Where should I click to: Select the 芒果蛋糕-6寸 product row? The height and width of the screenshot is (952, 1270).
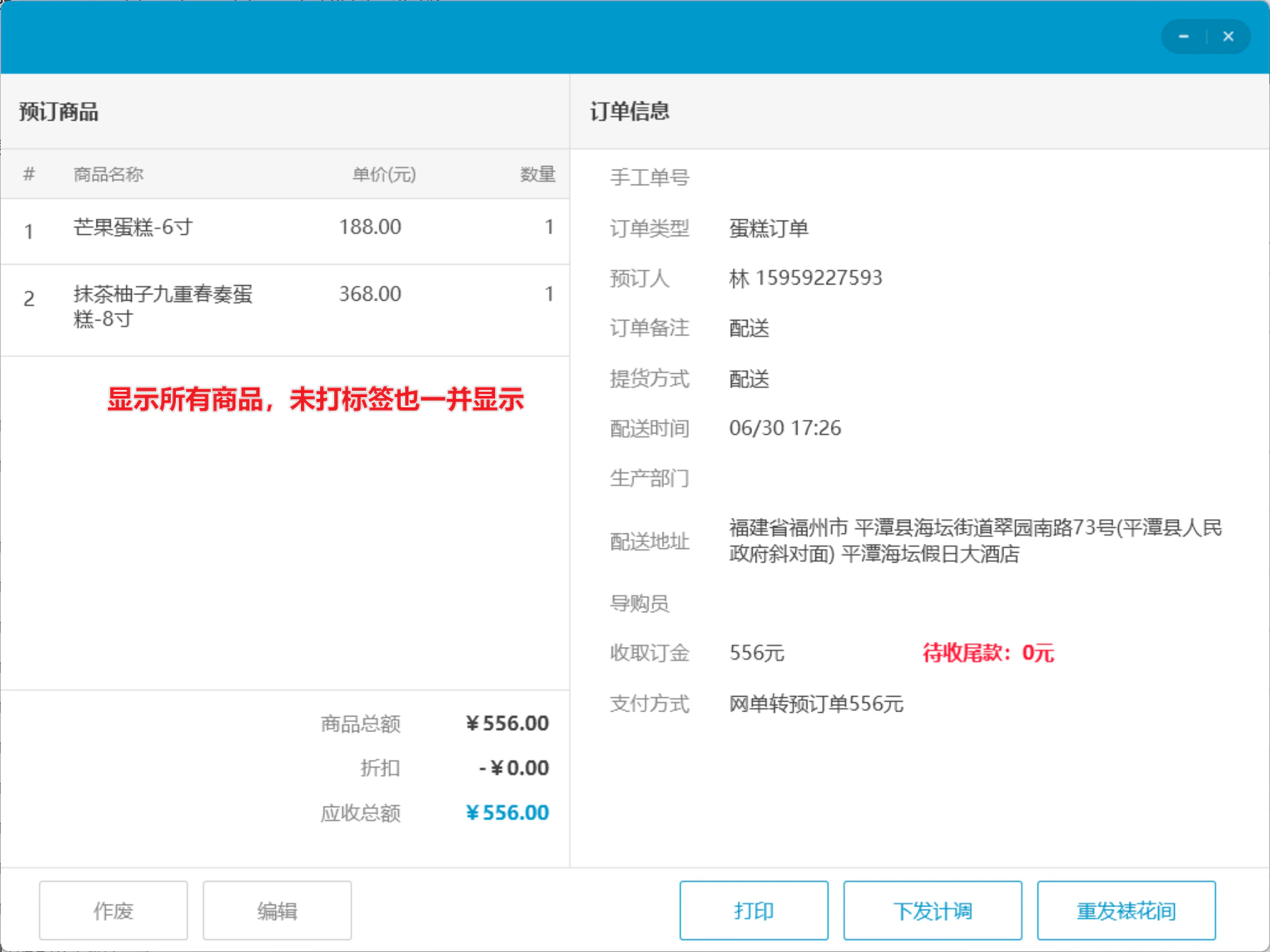(285, 231)
